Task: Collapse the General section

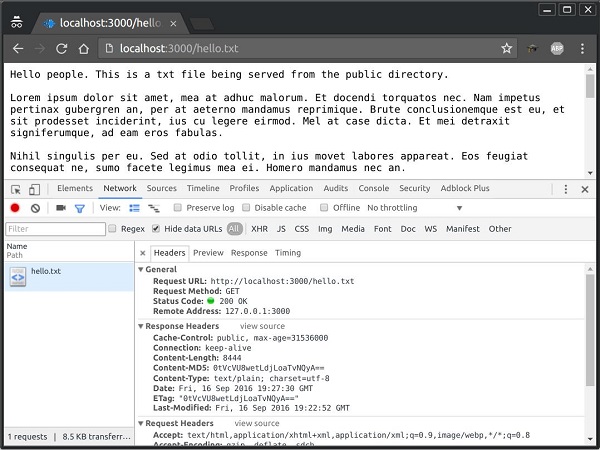Action: pos(141,270)
